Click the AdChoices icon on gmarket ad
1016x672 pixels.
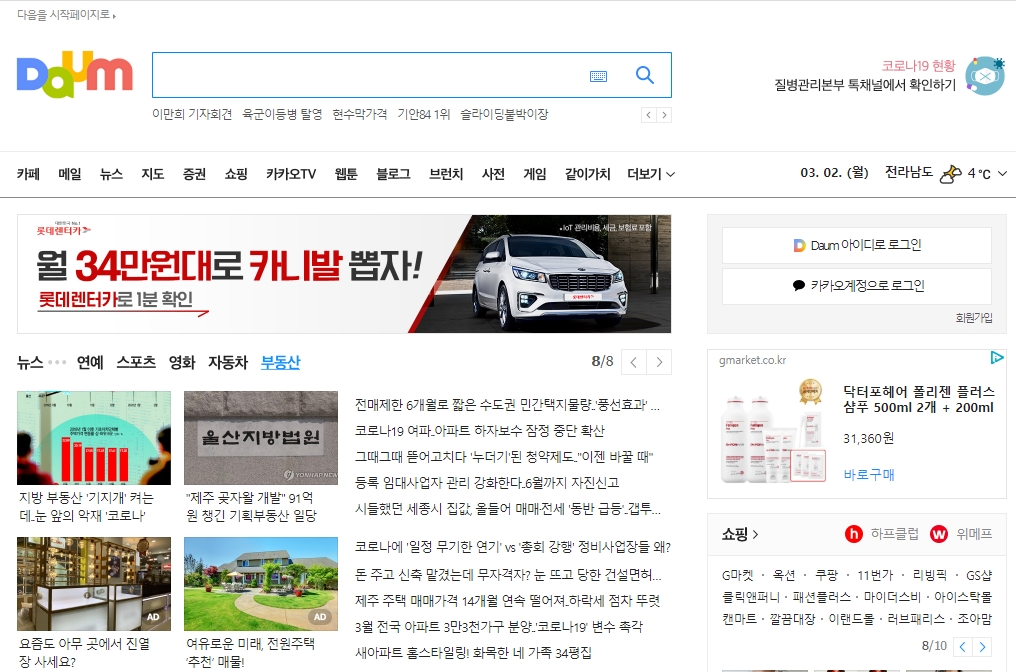pos(997,357)
